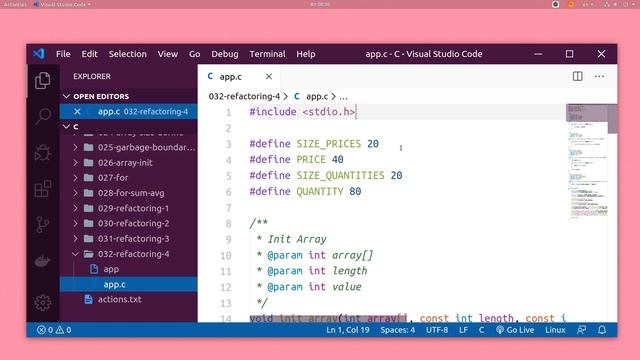Screen dimensions: 640x360
Task: Open the Source Control view icon
Action: pos(42,224)
